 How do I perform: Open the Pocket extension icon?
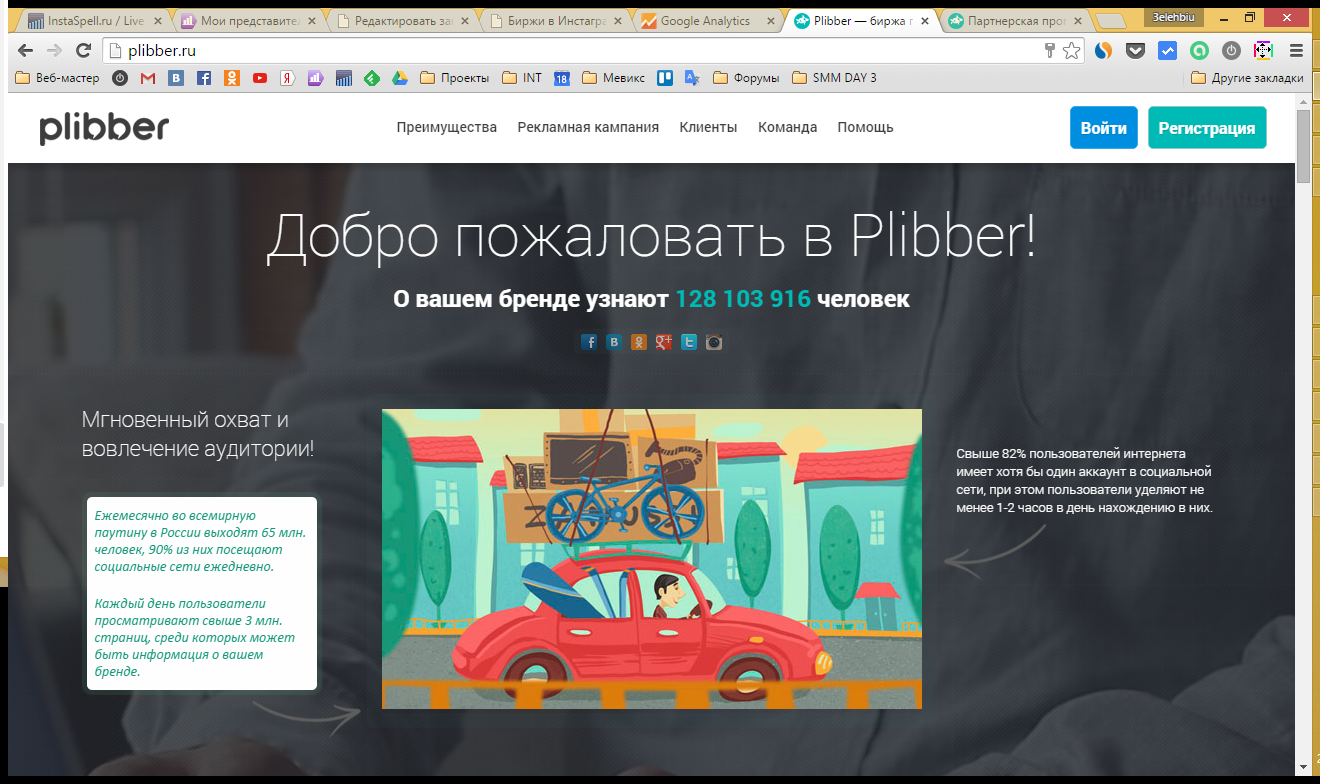click(x=1135, y=50)
